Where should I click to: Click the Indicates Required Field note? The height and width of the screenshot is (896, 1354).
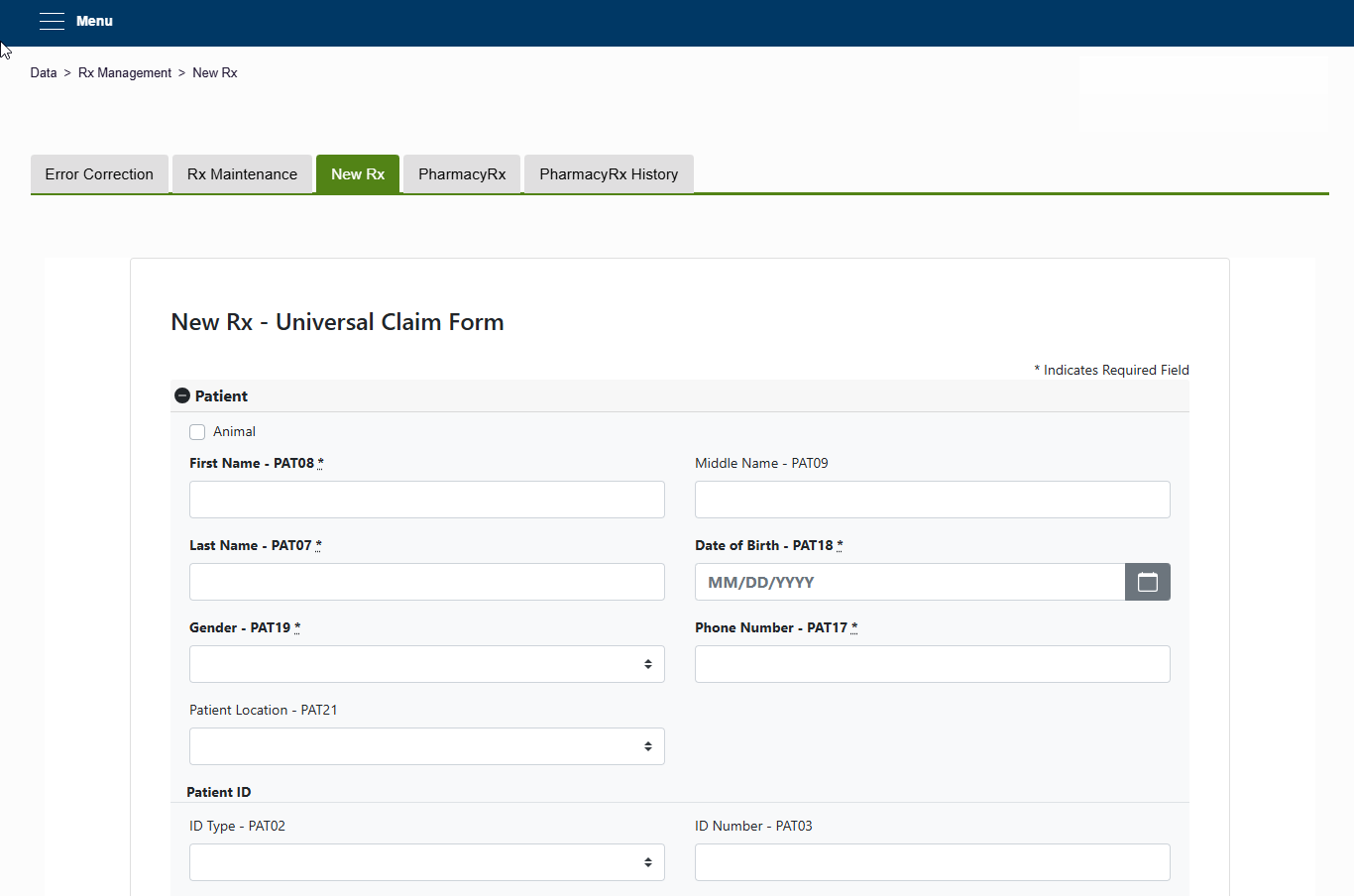[1111, 370]
